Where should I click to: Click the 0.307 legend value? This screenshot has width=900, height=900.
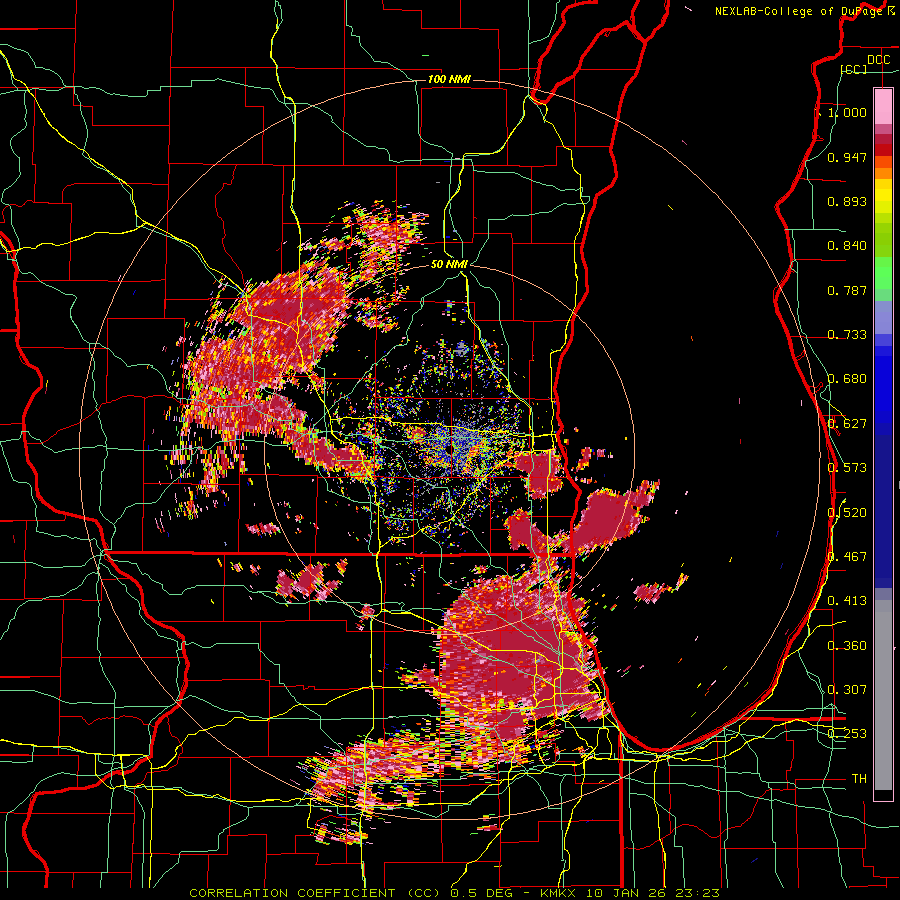(847, 690)
